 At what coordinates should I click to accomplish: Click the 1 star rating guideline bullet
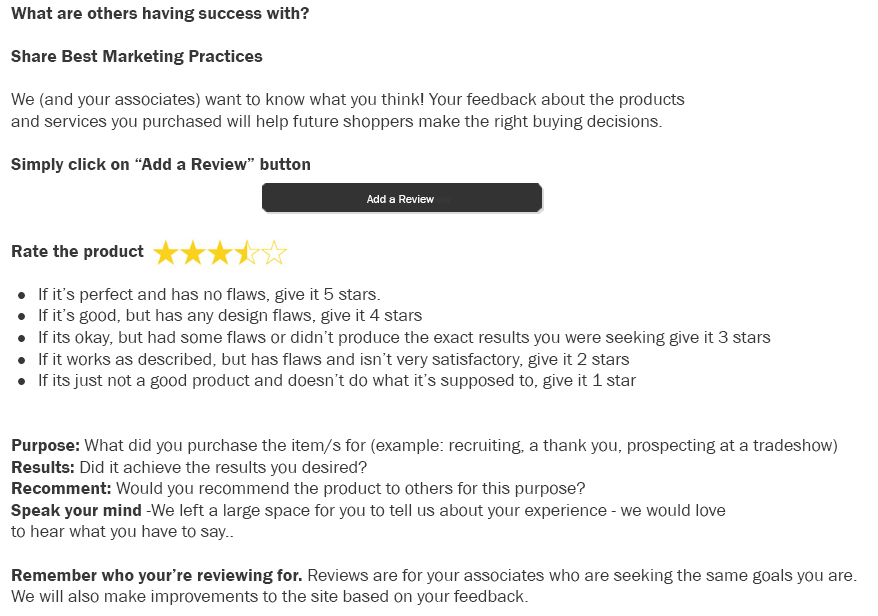(x=337, y=380)
